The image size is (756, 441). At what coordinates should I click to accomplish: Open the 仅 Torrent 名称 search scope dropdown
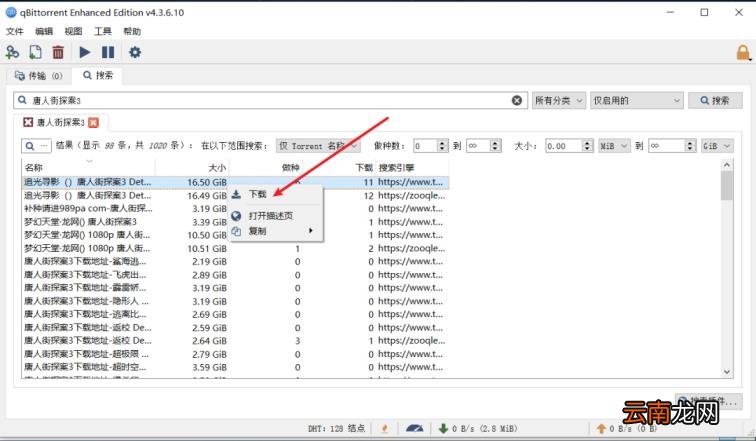tap(318, 146)
